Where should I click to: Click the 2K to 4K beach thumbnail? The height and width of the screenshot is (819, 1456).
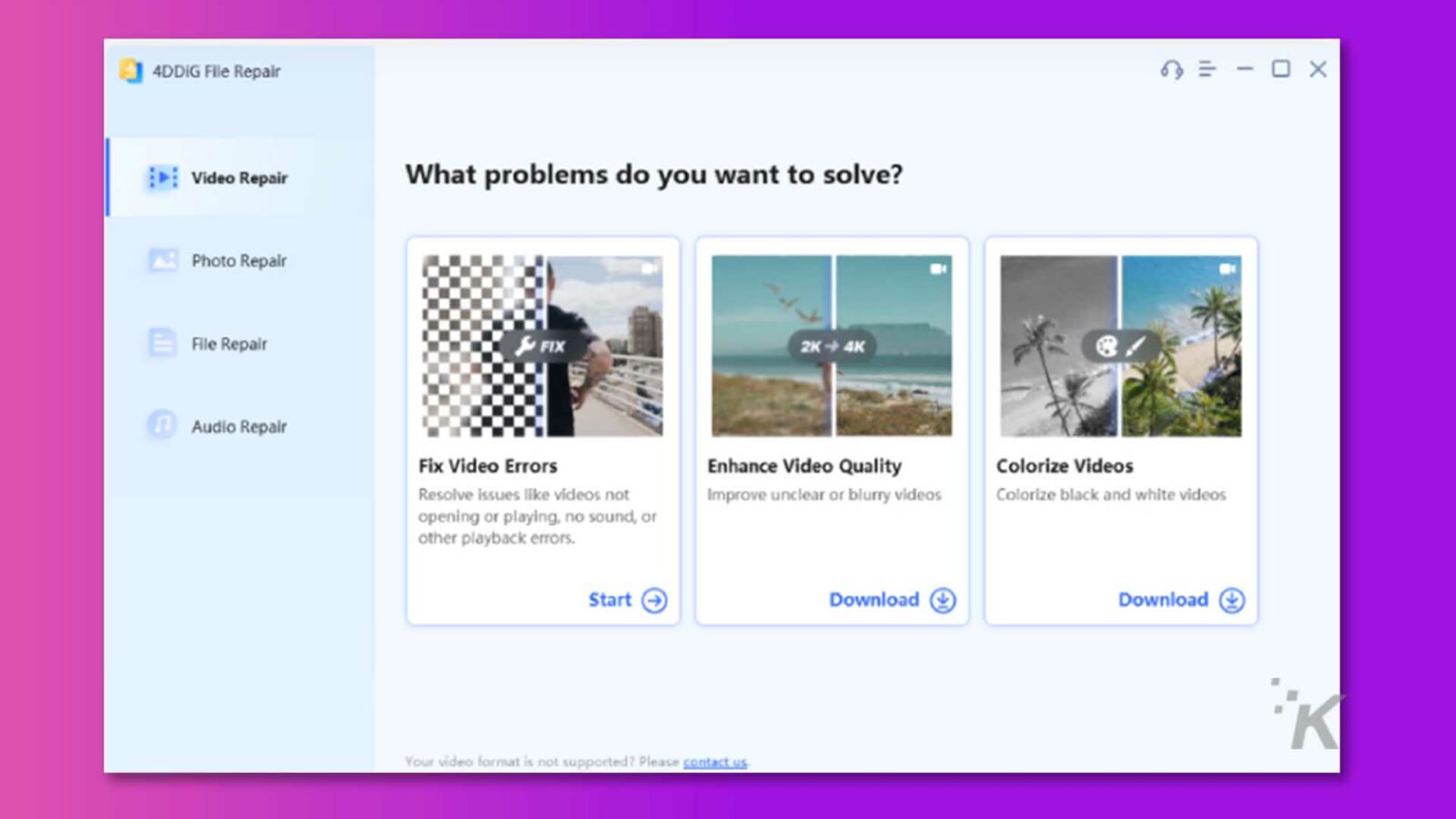[x=832, y=346]
